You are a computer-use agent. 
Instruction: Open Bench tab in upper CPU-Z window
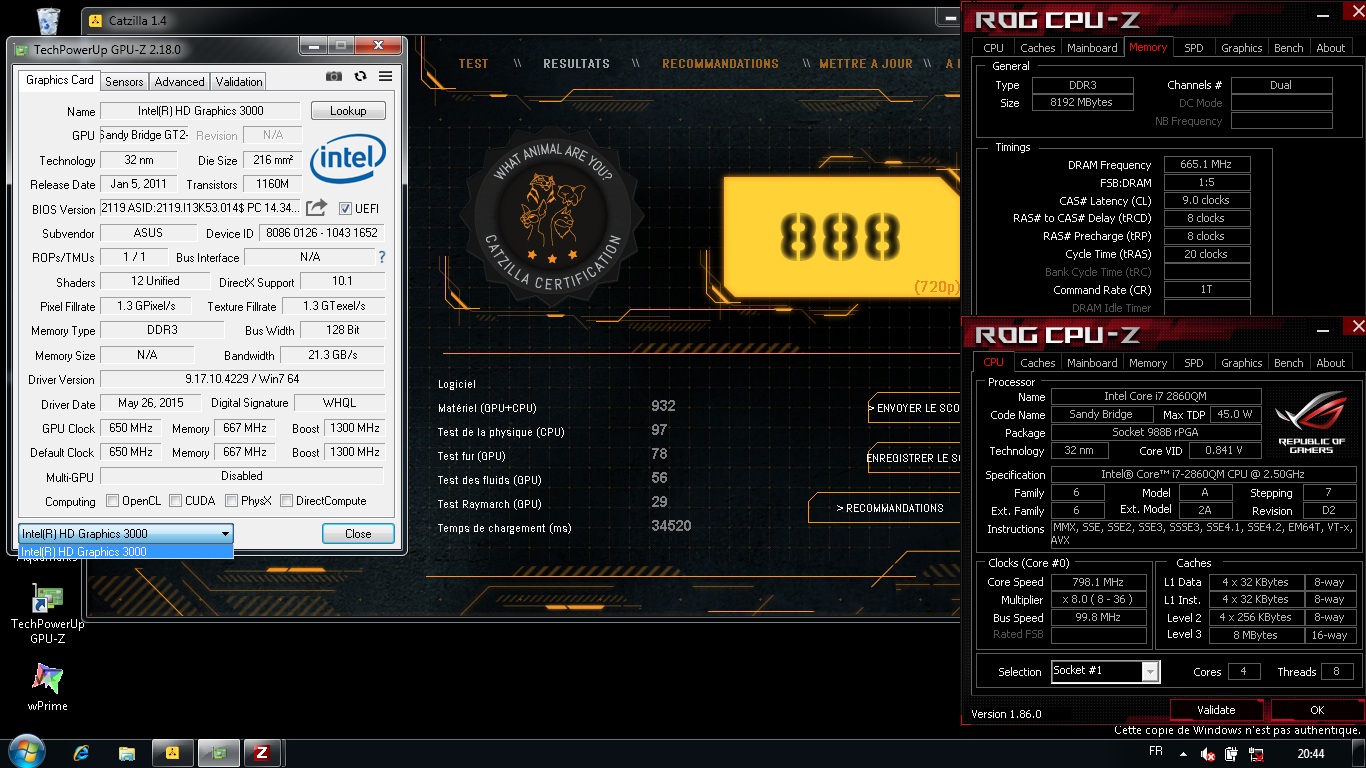click(1288, 48)
